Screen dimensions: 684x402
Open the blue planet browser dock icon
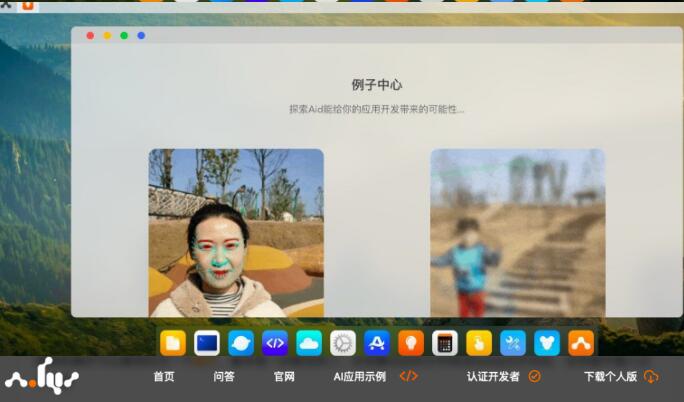click(241, 343)
